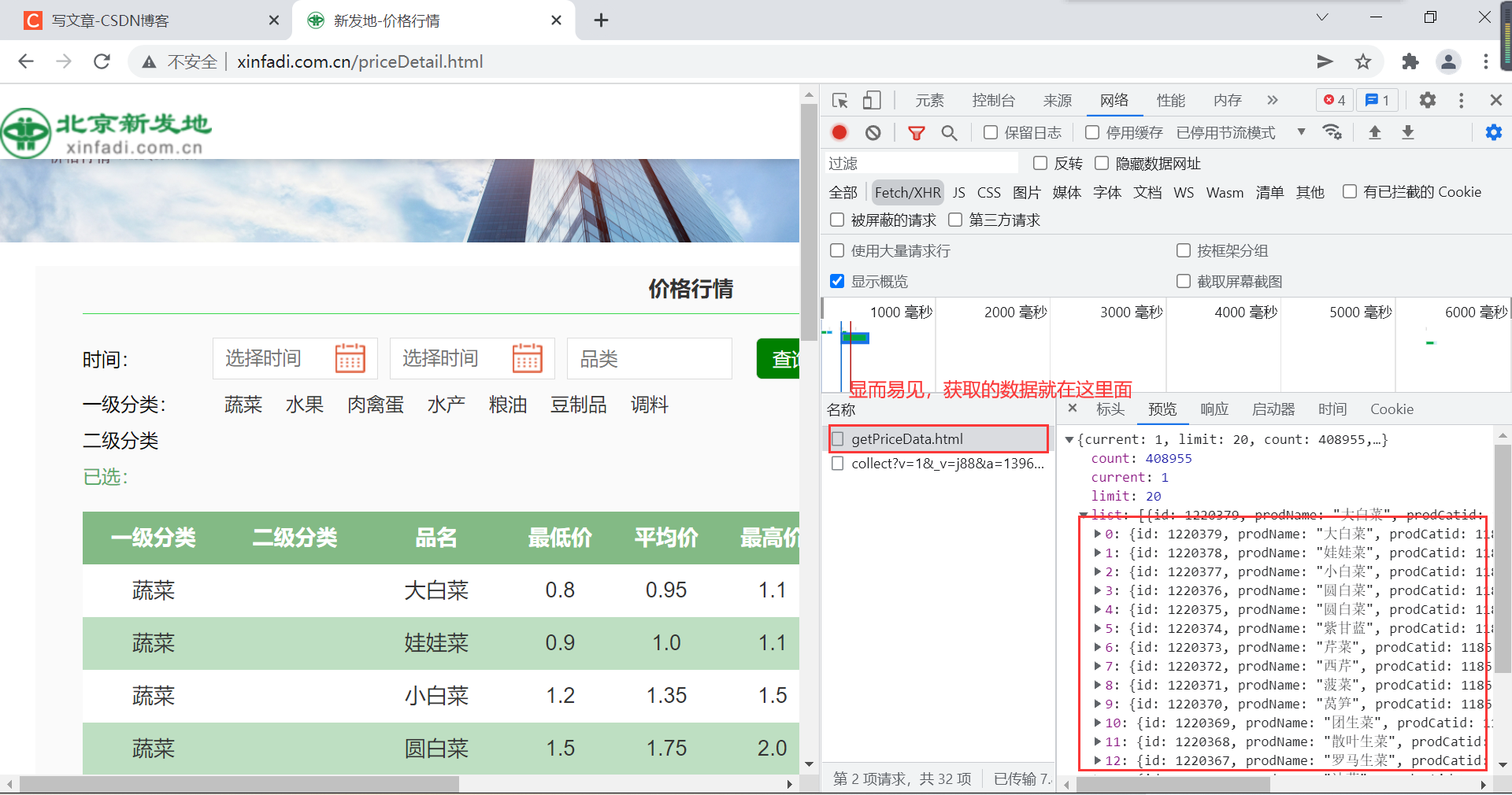Enable the 保留日志 checkbox
Image resolution: width=1512 pixels, height=795 pixels.
991,132
